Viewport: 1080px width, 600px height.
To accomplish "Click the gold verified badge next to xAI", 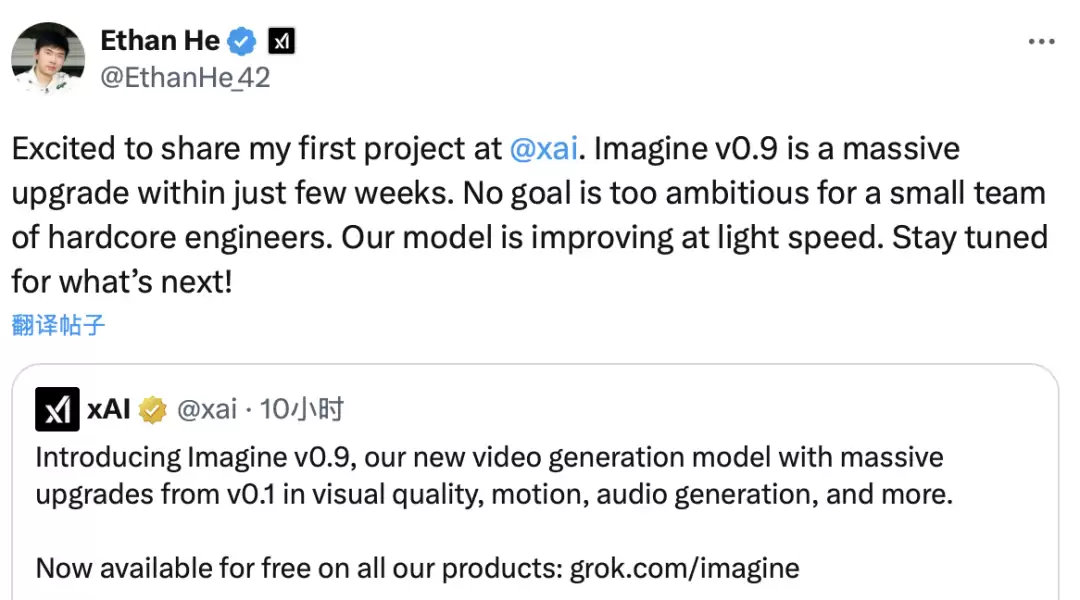I will point(153,409).
